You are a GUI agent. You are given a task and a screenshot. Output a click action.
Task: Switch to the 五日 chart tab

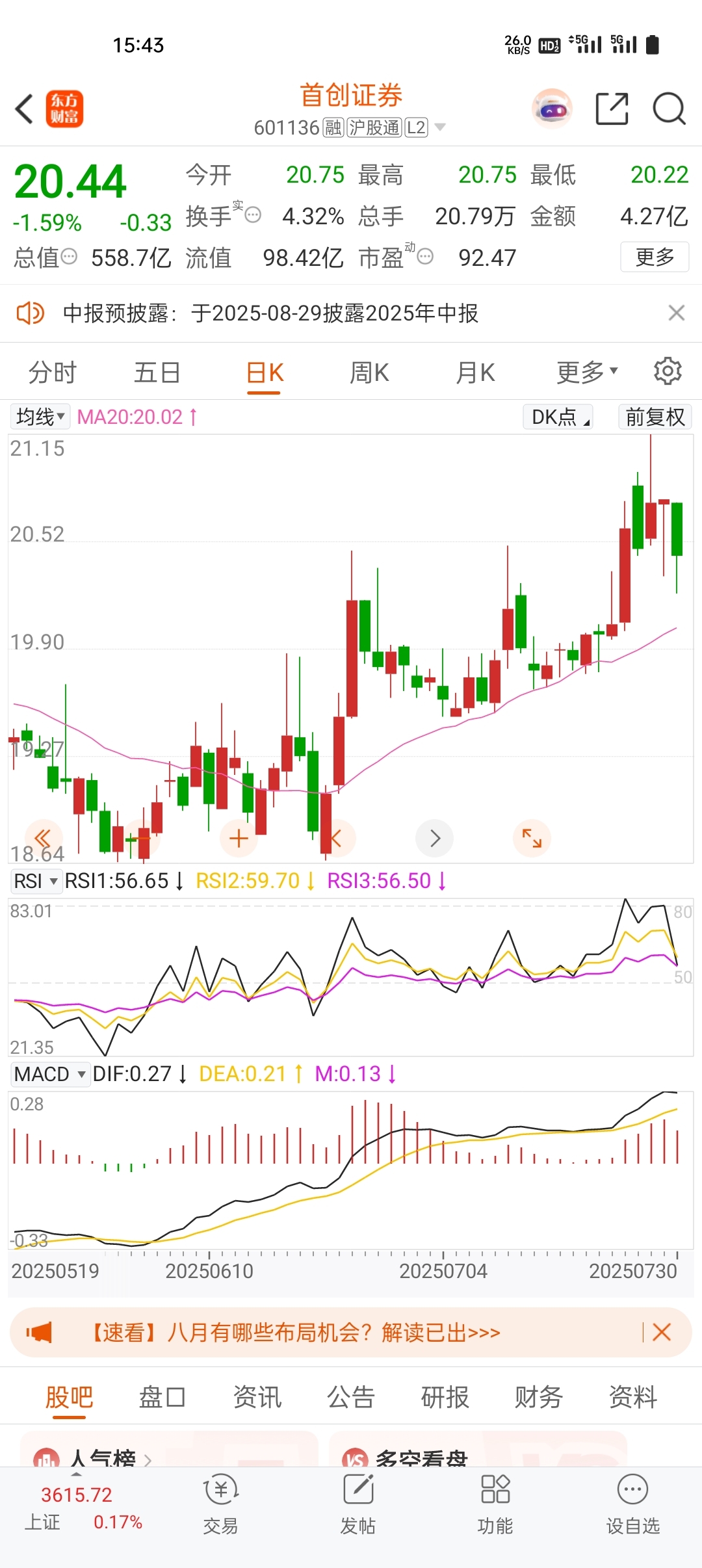[157, 373]
